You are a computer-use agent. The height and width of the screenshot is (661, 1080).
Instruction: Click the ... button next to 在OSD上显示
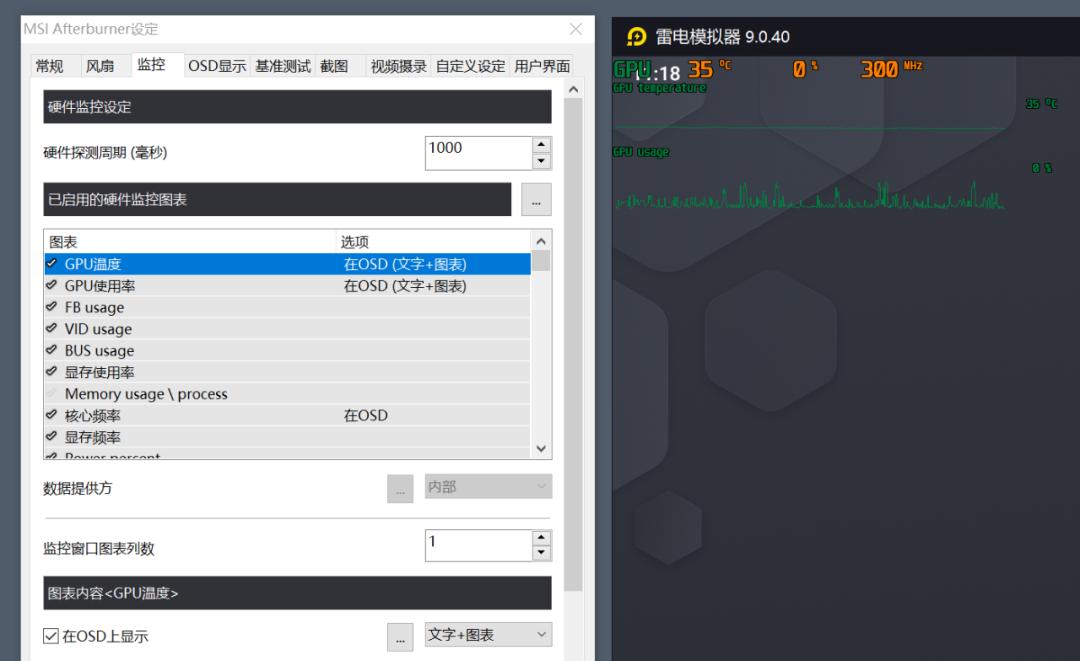(x=400, y=636)
